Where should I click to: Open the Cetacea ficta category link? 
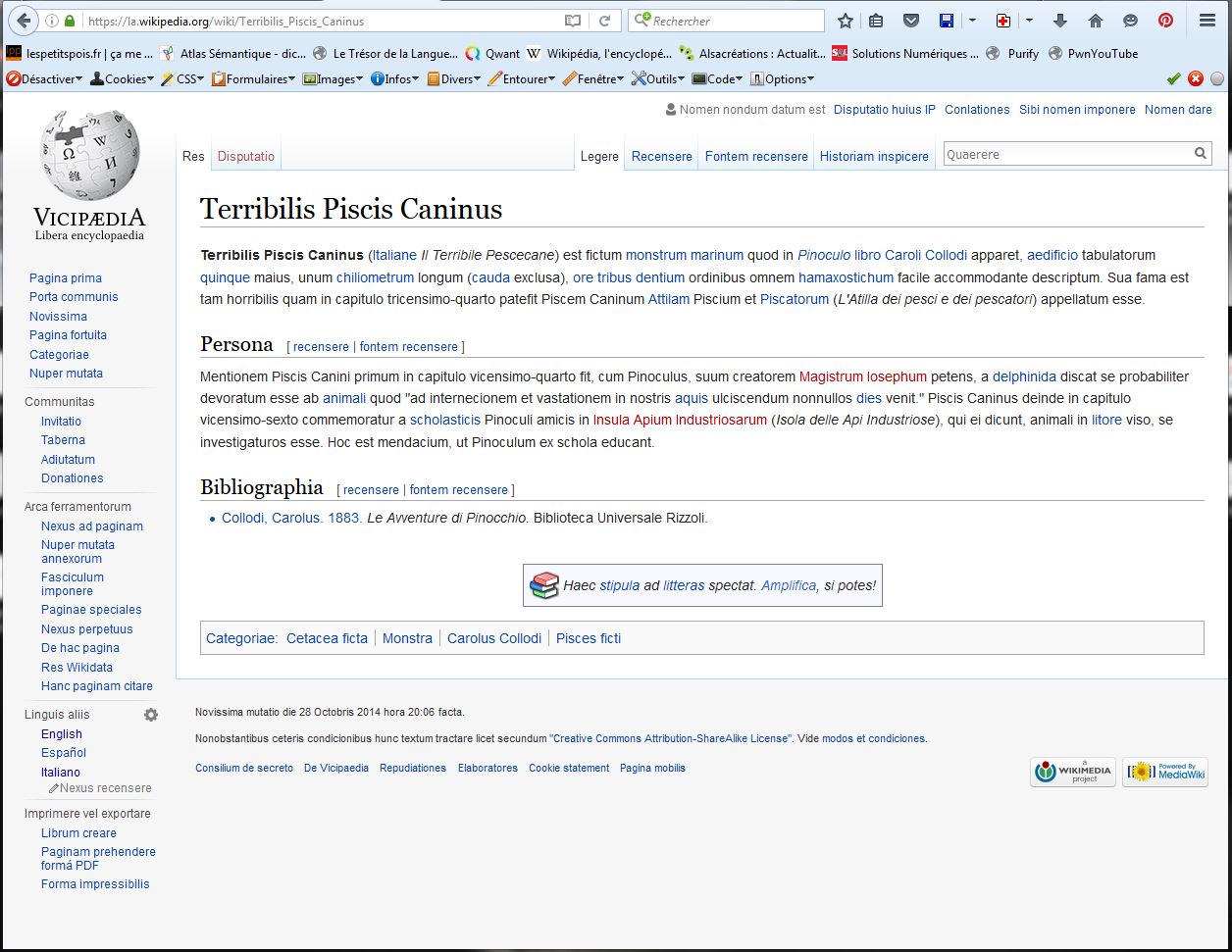click(327, 638)
